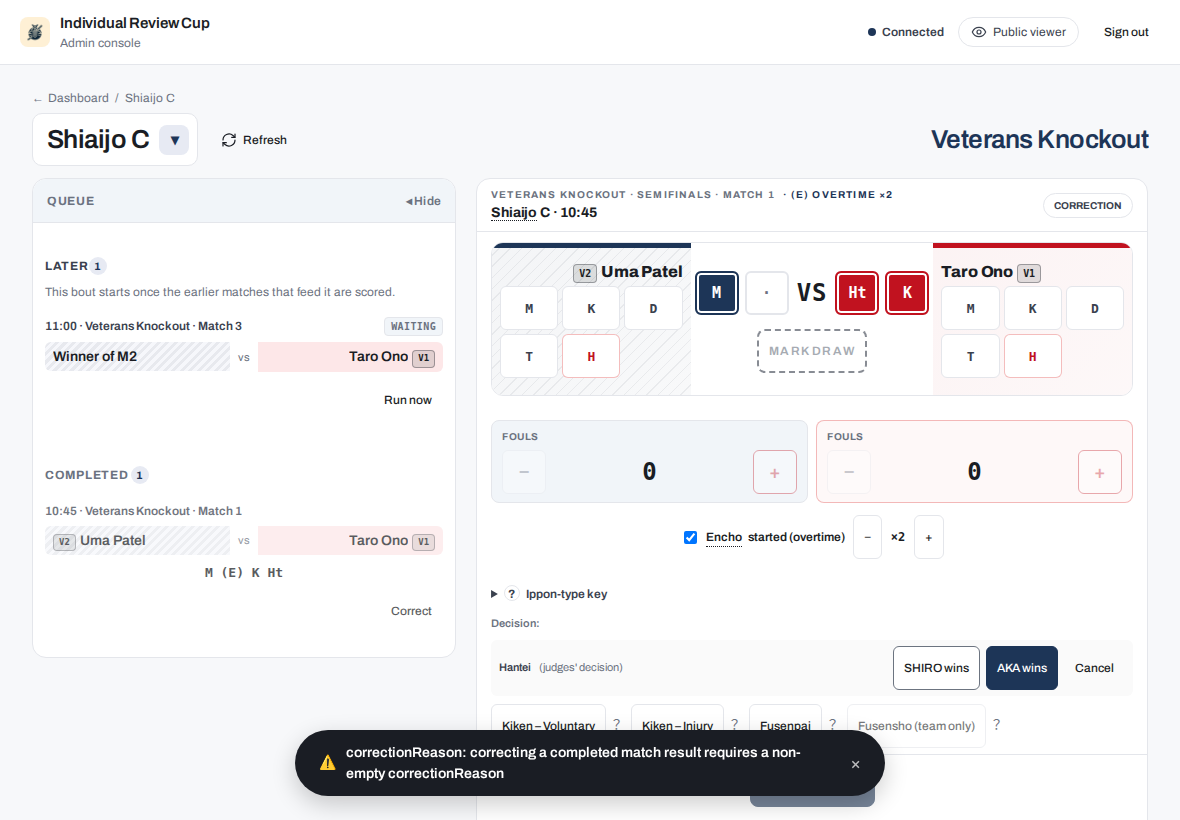
Task: Award H point to Taro Ono
Action: (1032, 357)
